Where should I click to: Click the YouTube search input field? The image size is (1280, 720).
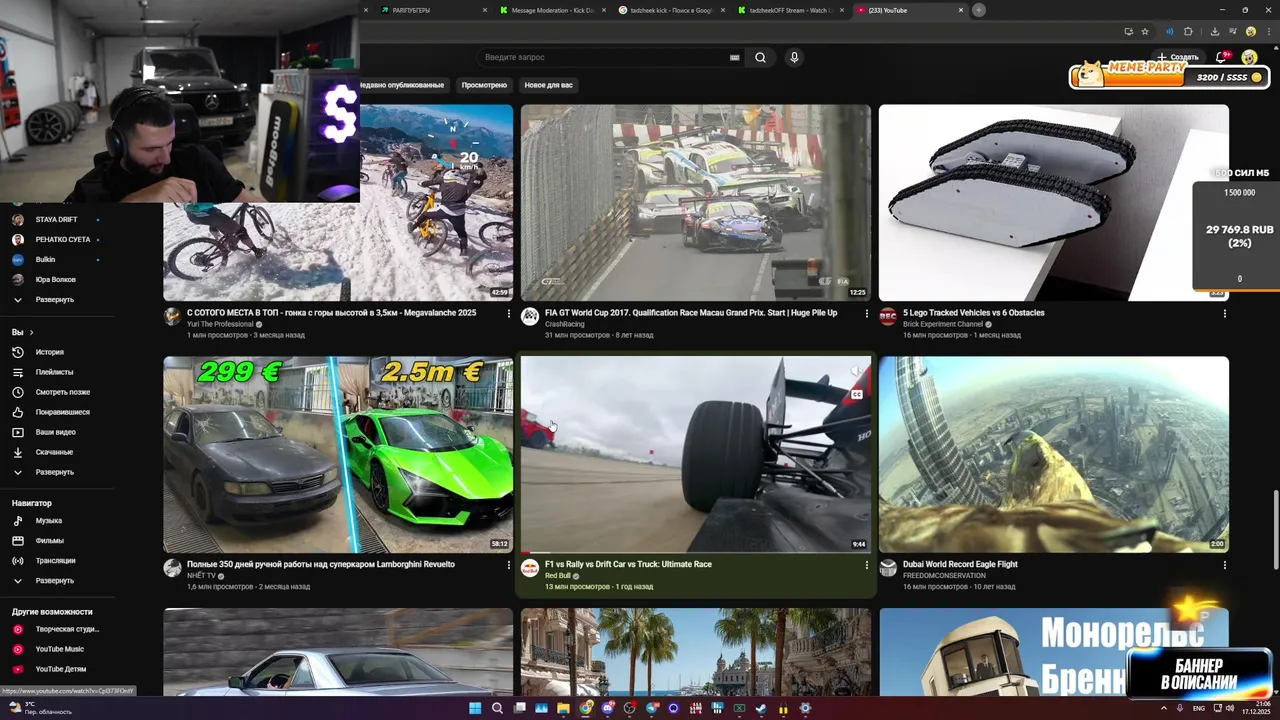(605, 57)
